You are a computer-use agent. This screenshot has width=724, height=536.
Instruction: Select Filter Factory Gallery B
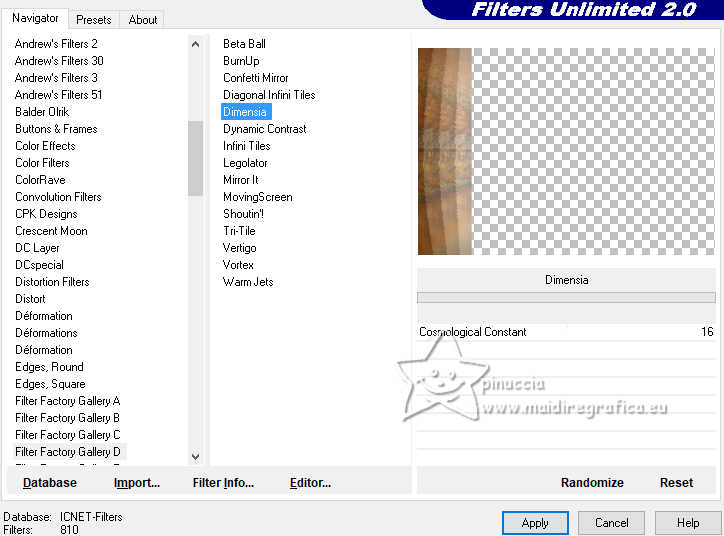tap(67, 418)
